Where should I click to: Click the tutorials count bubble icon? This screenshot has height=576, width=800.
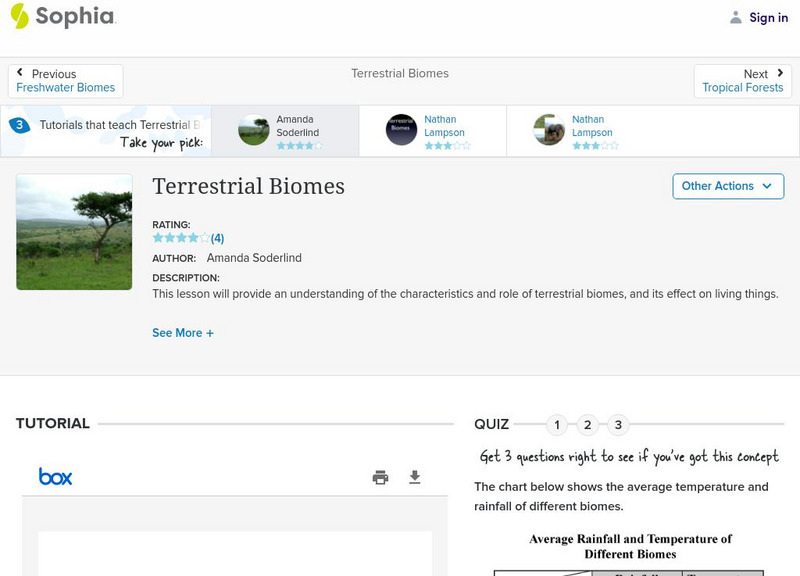pyautogui.click(x=19, y=126)
